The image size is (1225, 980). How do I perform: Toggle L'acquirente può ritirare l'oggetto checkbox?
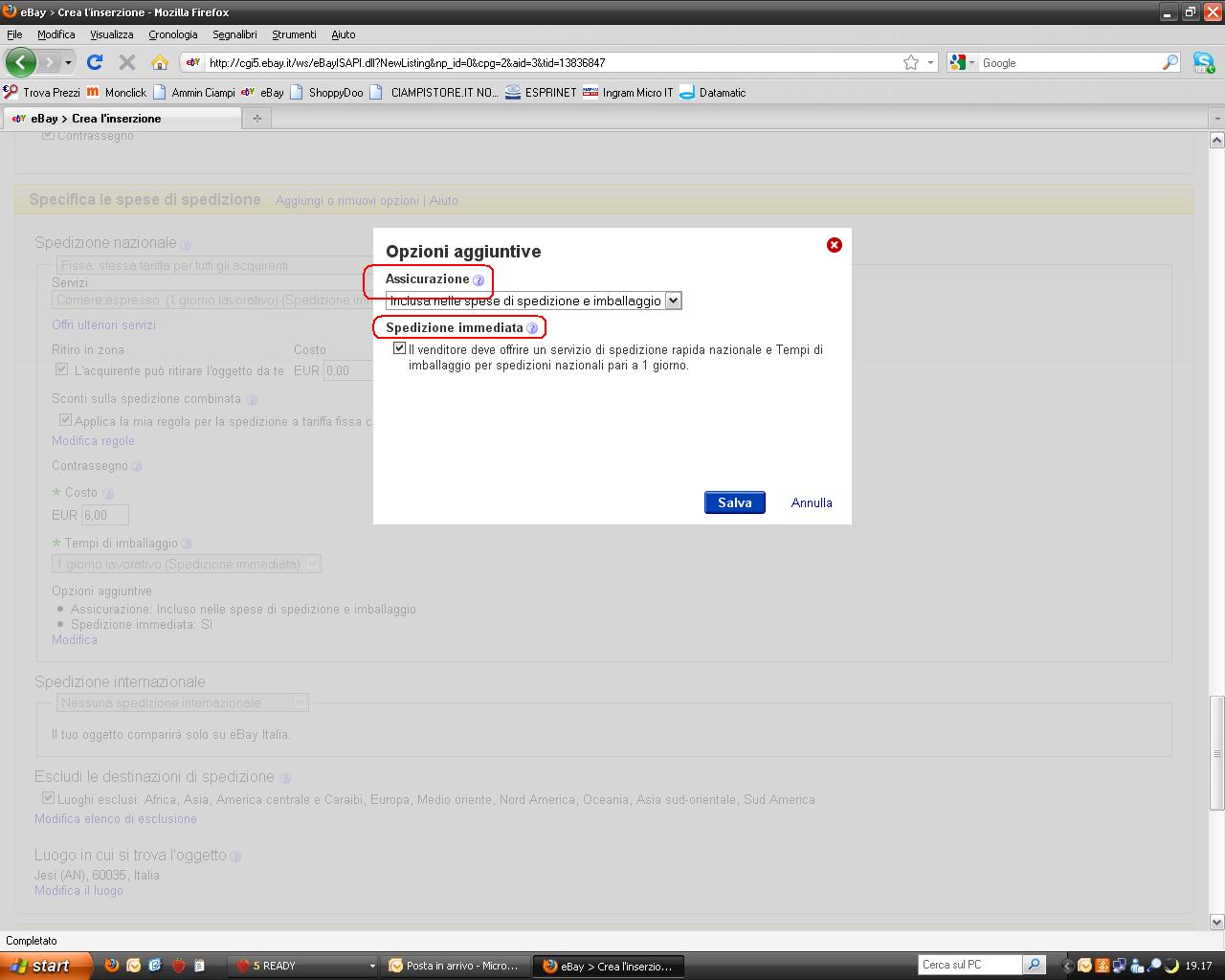(62, 369)
